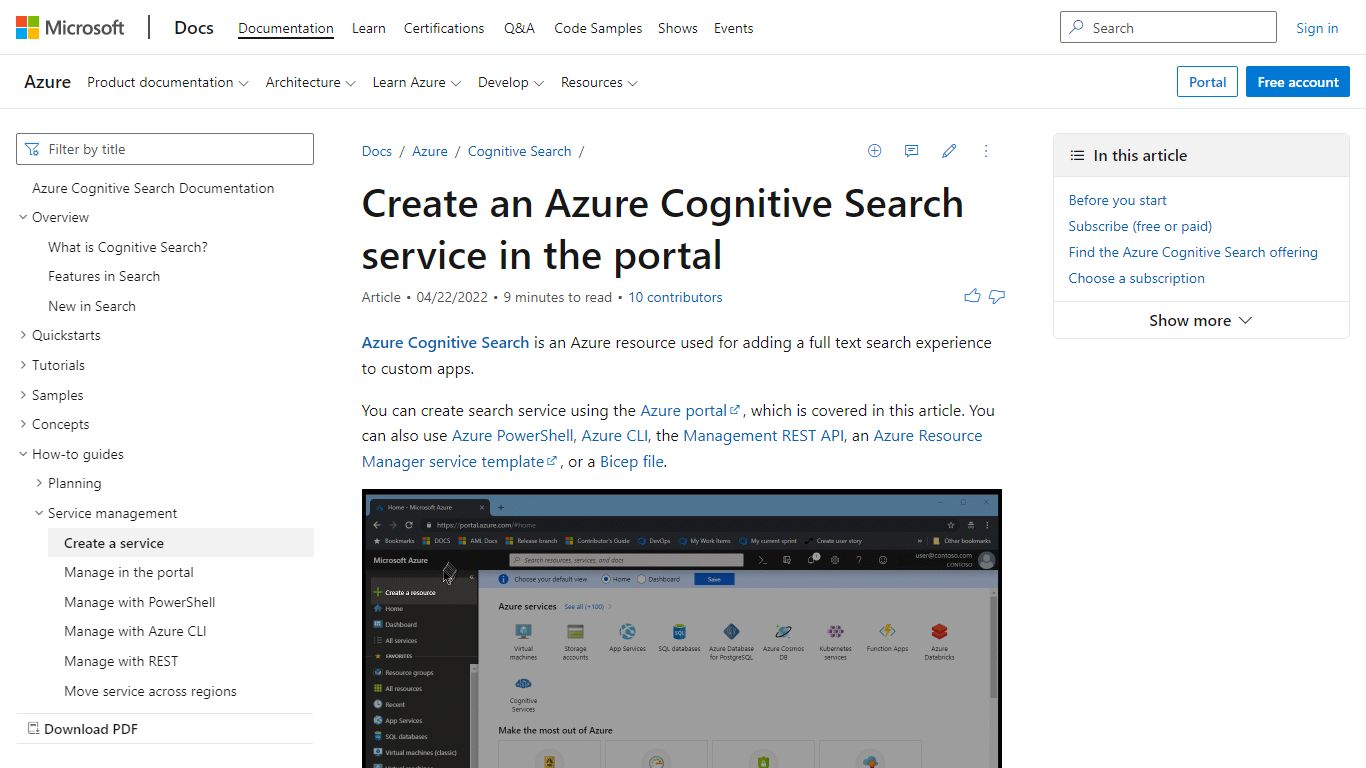Open the 10 contributors link
This screenshot has width=1366, height=768.
point(675,297)
